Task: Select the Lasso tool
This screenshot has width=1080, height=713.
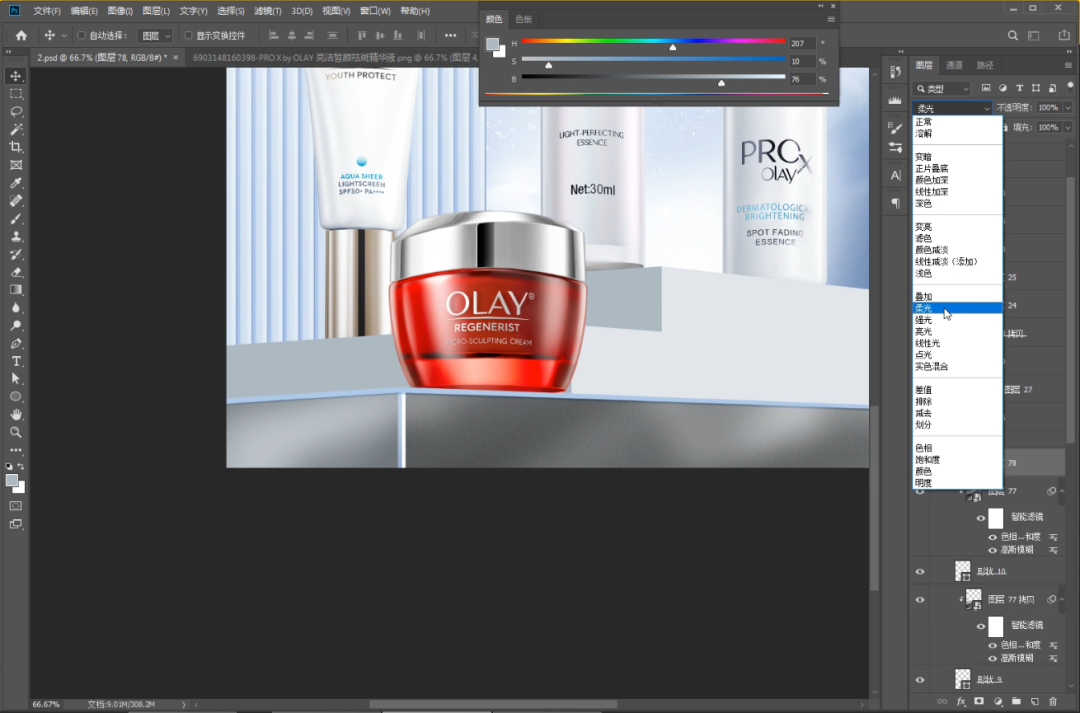Action: point(16,112)
